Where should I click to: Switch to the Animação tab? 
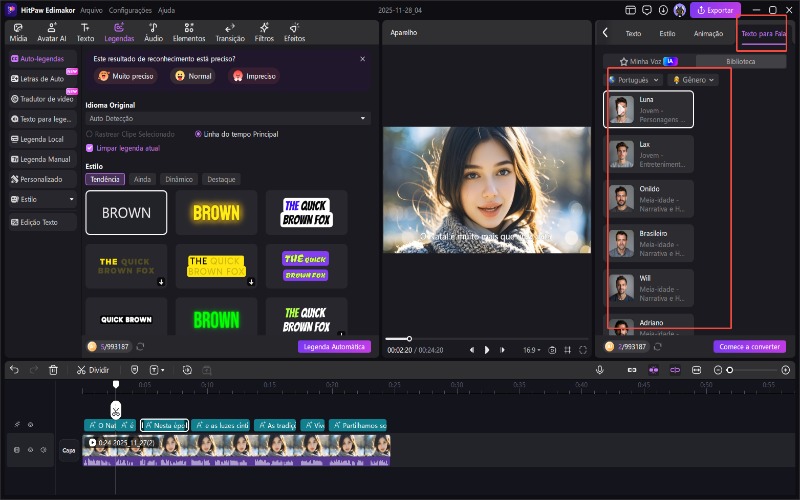click(708, 33)
